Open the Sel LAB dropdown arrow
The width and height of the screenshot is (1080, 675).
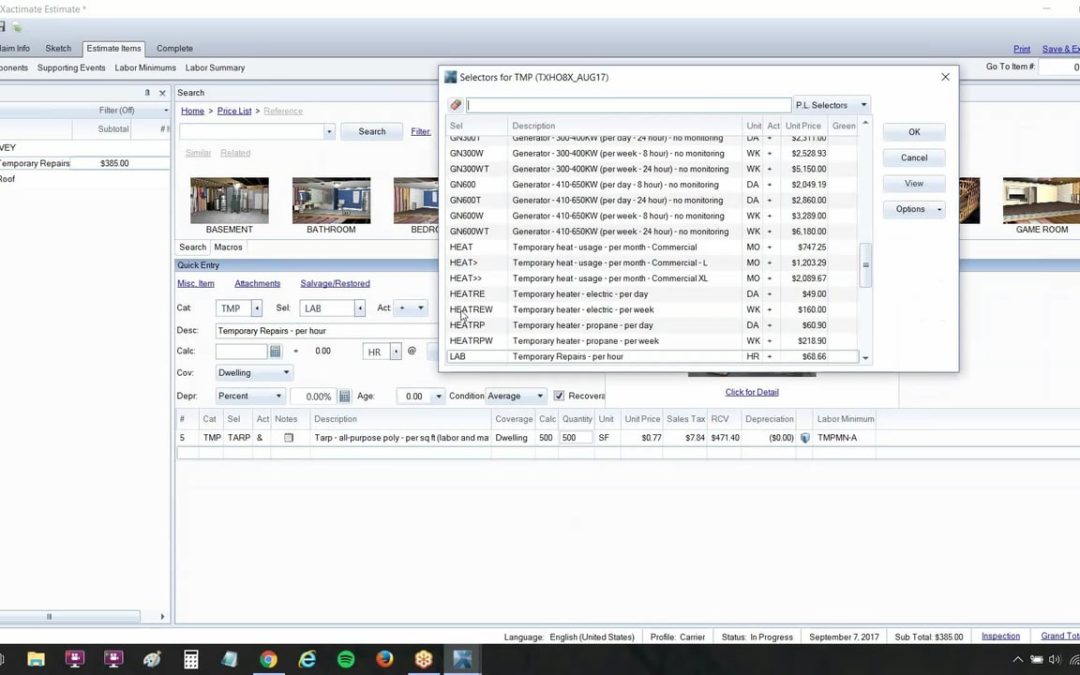point(360,309)
